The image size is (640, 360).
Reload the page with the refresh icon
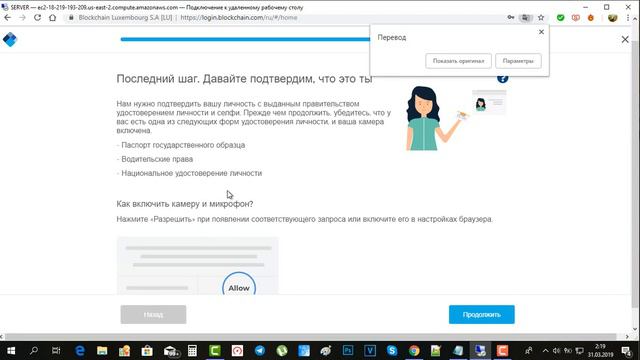tap(37, 18)
